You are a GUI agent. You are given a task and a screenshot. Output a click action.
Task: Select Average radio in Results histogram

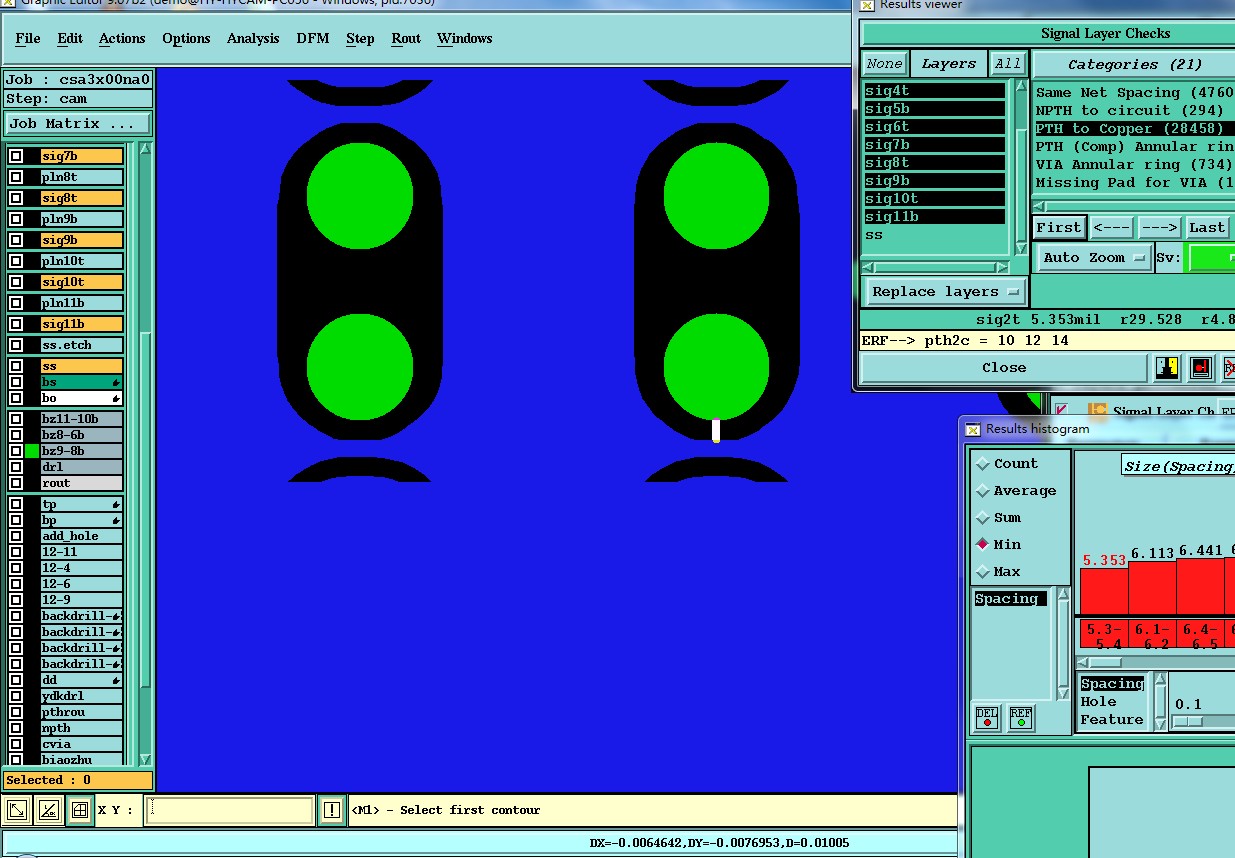point(983,491)
